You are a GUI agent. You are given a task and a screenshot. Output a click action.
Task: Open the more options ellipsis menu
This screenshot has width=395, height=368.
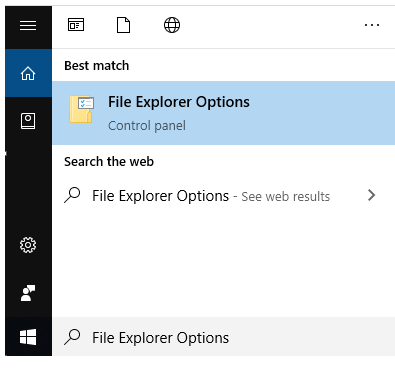[x=372, y=25]
